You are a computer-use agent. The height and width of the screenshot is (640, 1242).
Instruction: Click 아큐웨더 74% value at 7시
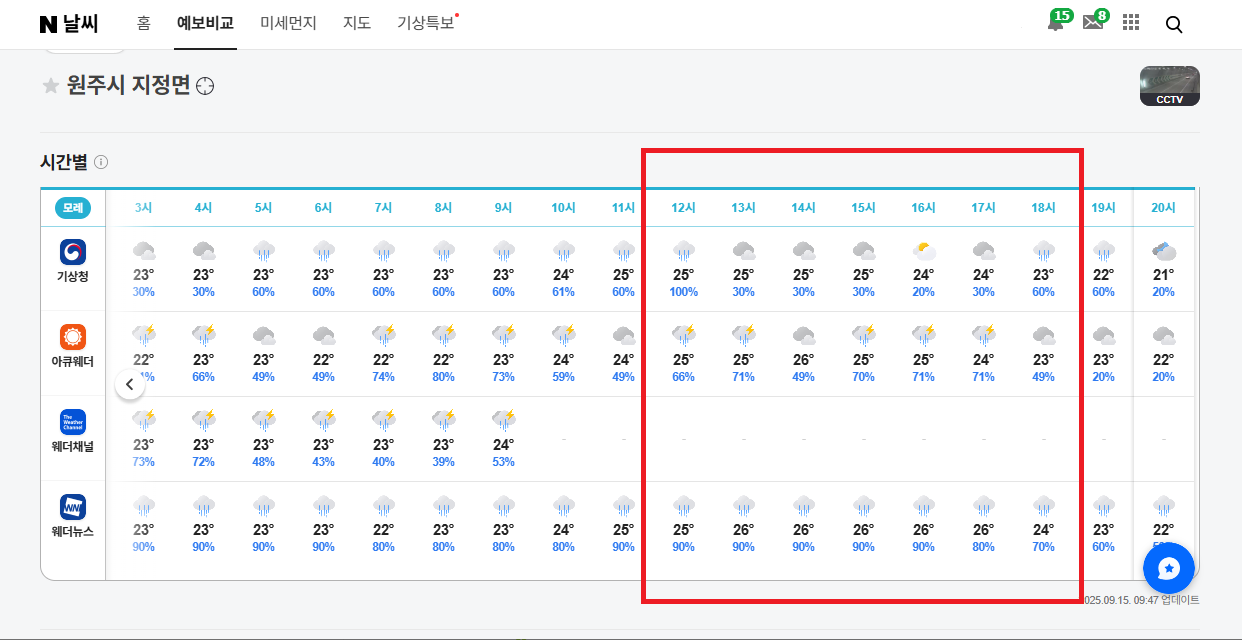(384, 377)
